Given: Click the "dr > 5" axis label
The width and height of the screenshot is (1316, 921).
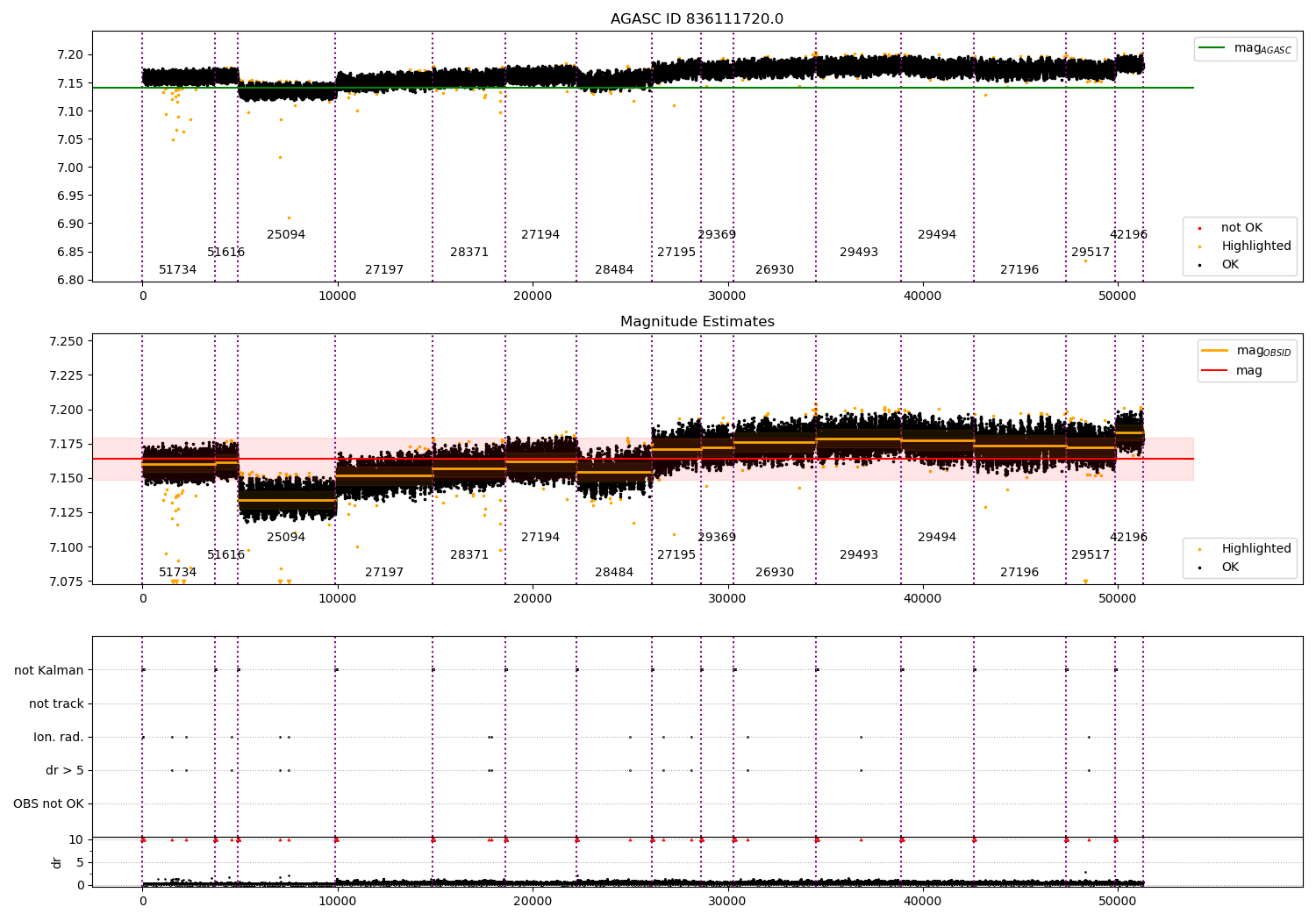Looking at the screenshot, I should 65,770.
